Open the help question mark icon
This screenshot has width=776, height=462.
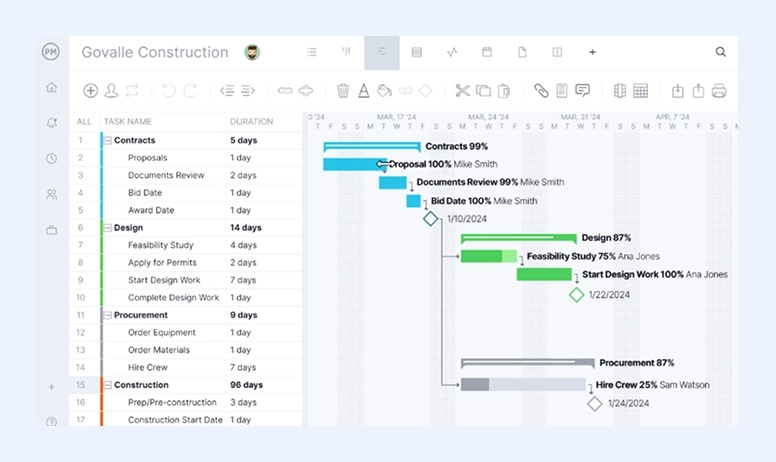51,421
